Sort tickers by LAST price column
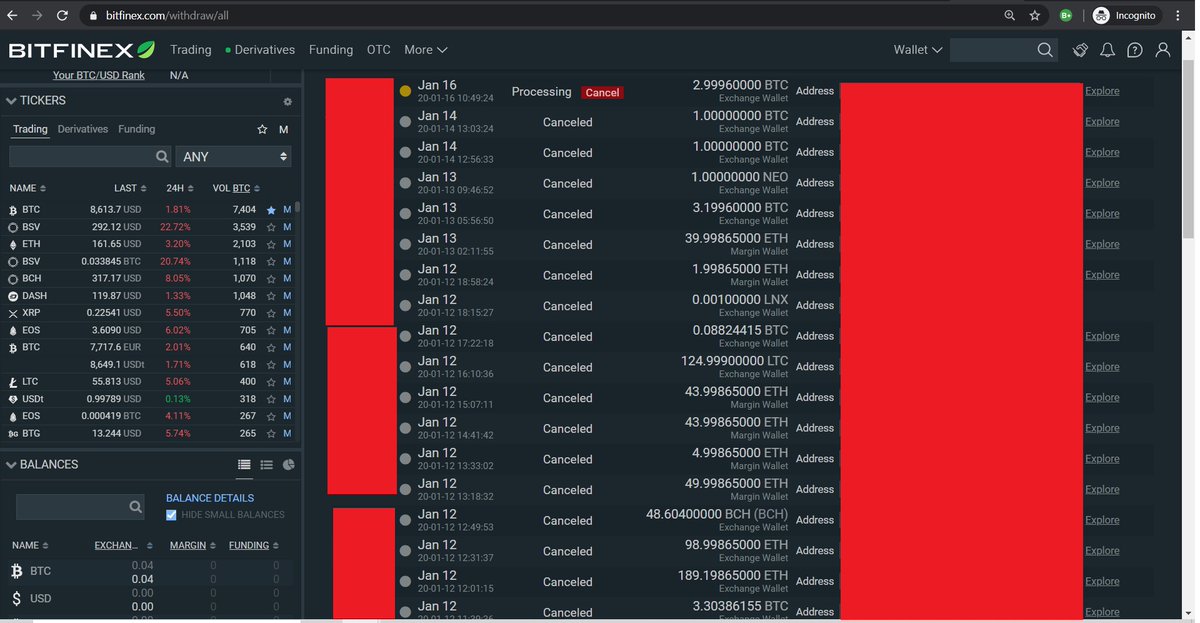 coord(130,189)
